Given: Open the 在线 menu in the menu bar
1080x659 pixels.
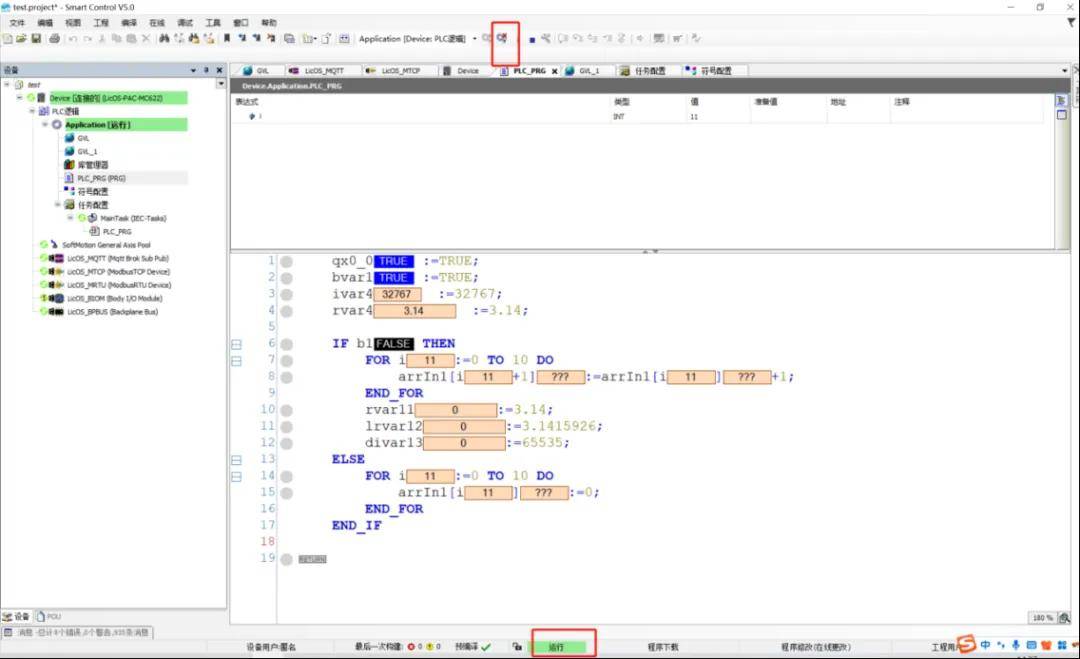Looking at the screenshot, I should tap(157, 22).
